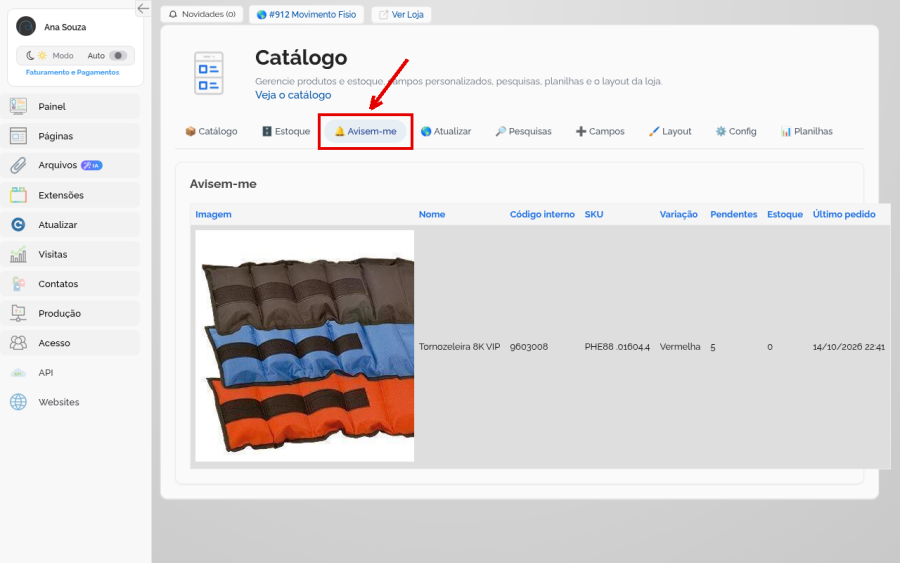
Task: Sort by the Variação column header
Action: [x=678, y=214]
